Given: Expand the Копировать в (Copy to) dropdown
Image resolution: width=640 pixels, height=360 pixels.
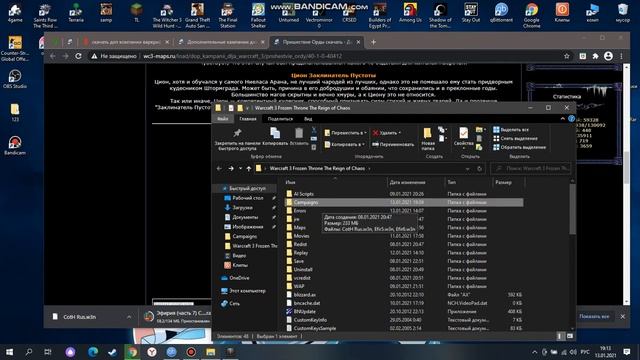Looking at the screenshot, I should (364, 144).
